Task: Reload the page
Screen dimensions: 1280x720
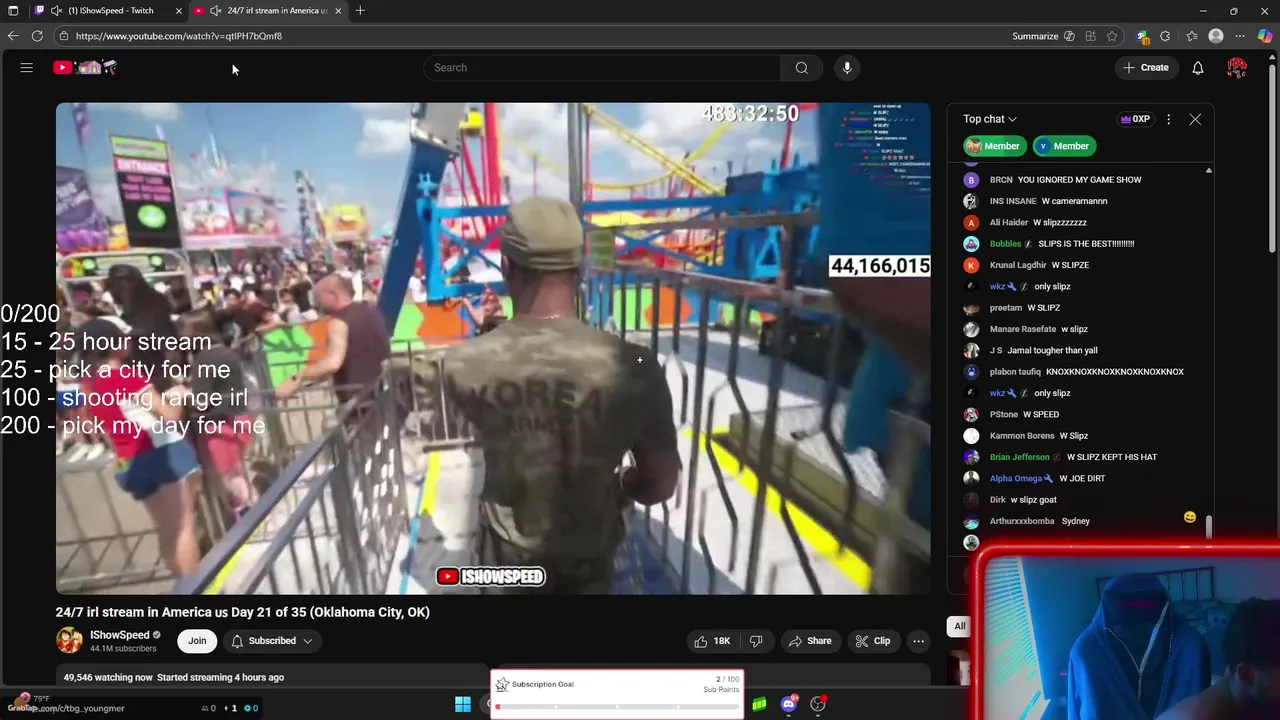Action: click(37, 36)
